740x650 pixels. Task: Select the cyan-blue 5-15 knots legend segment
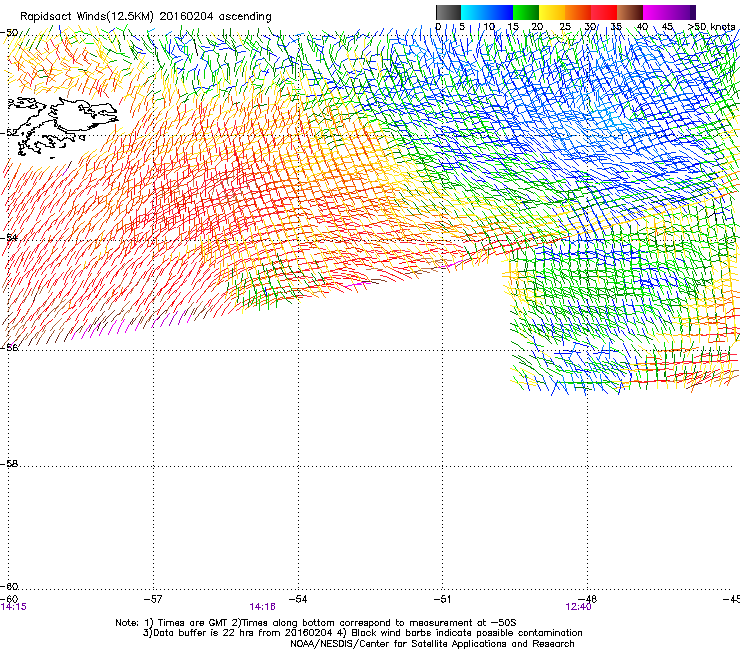487,12
